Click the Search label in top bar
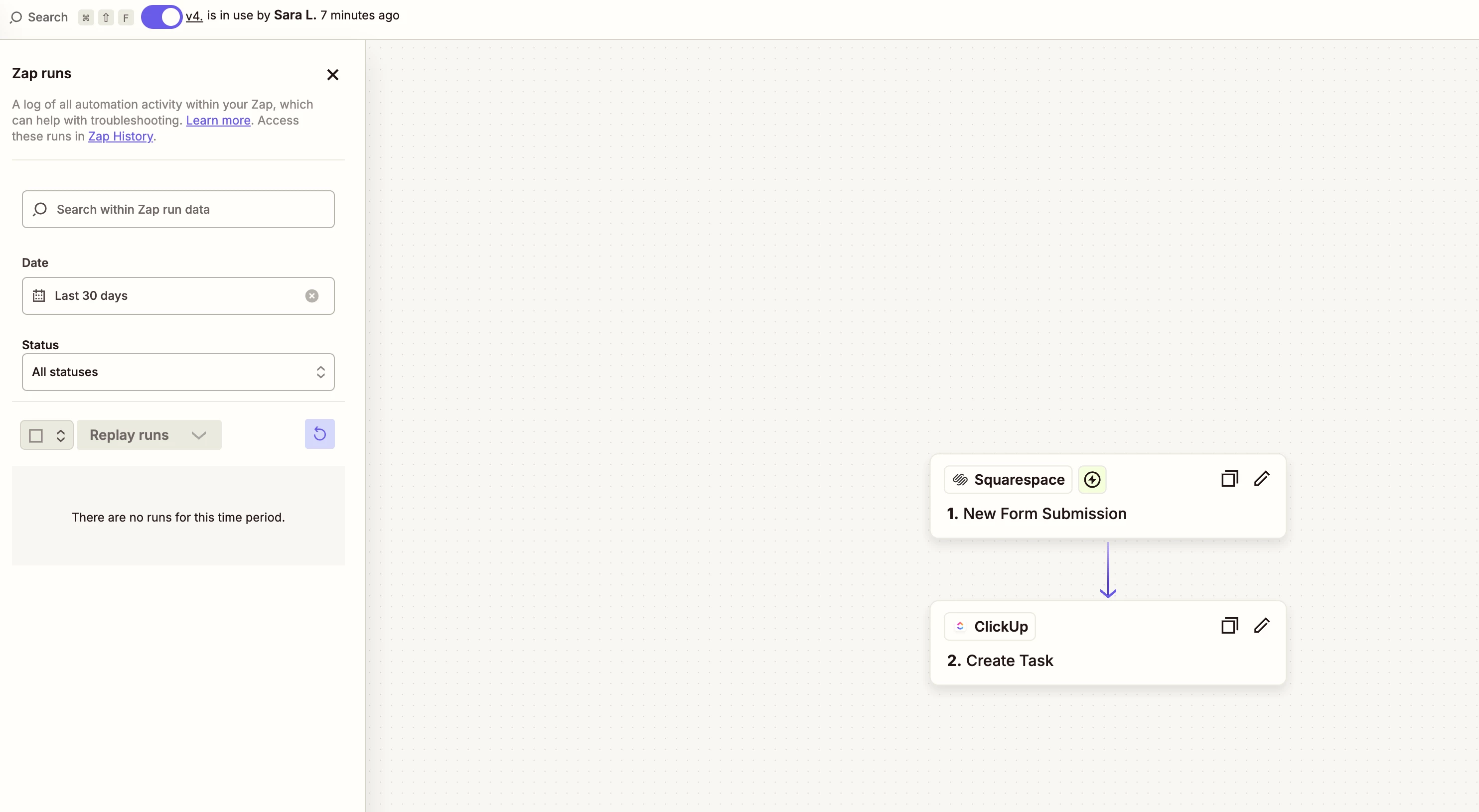The image size is (1479, 812). (x=48, y=17)
